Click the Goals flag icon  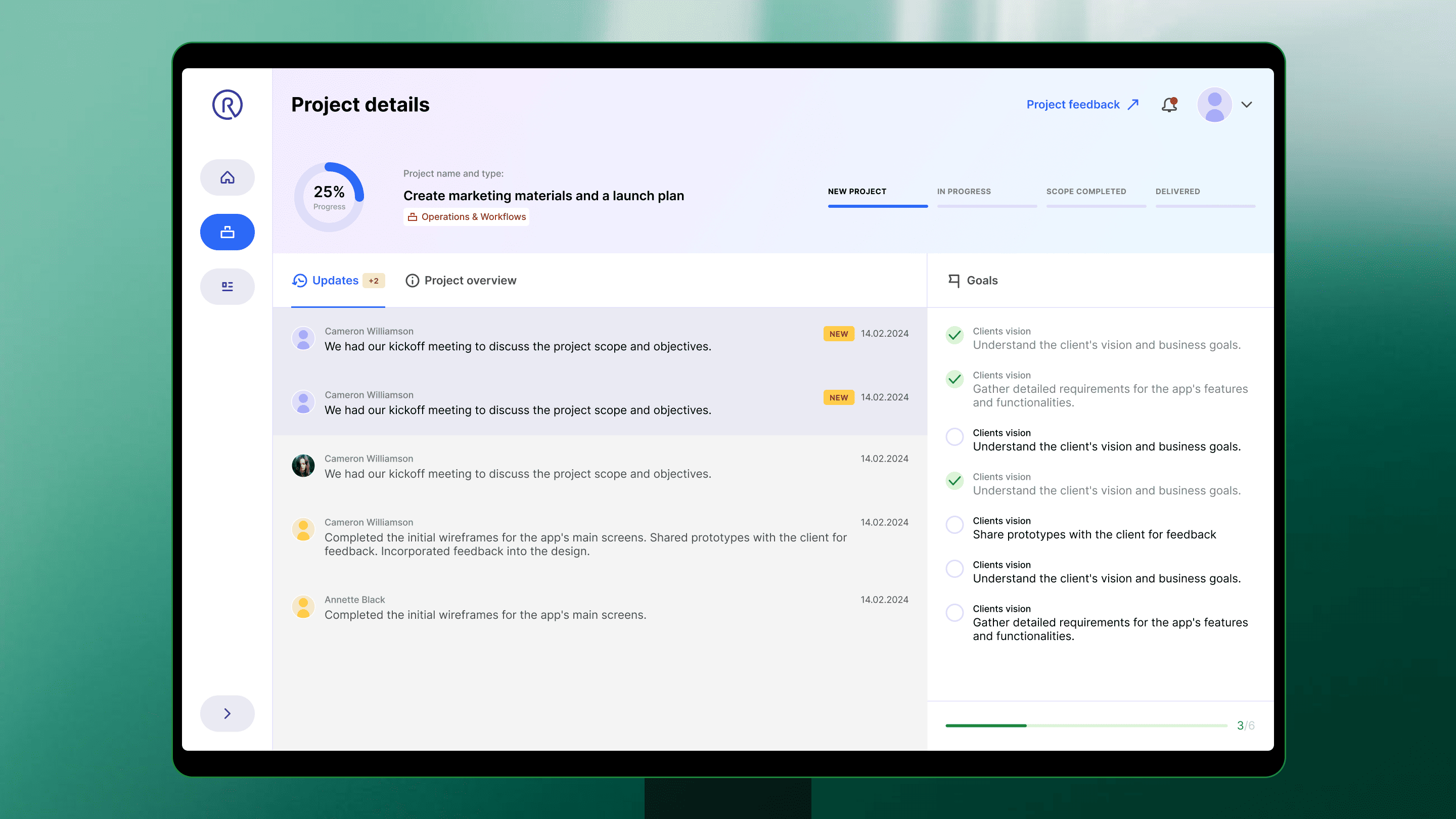[x=954, y=281]
